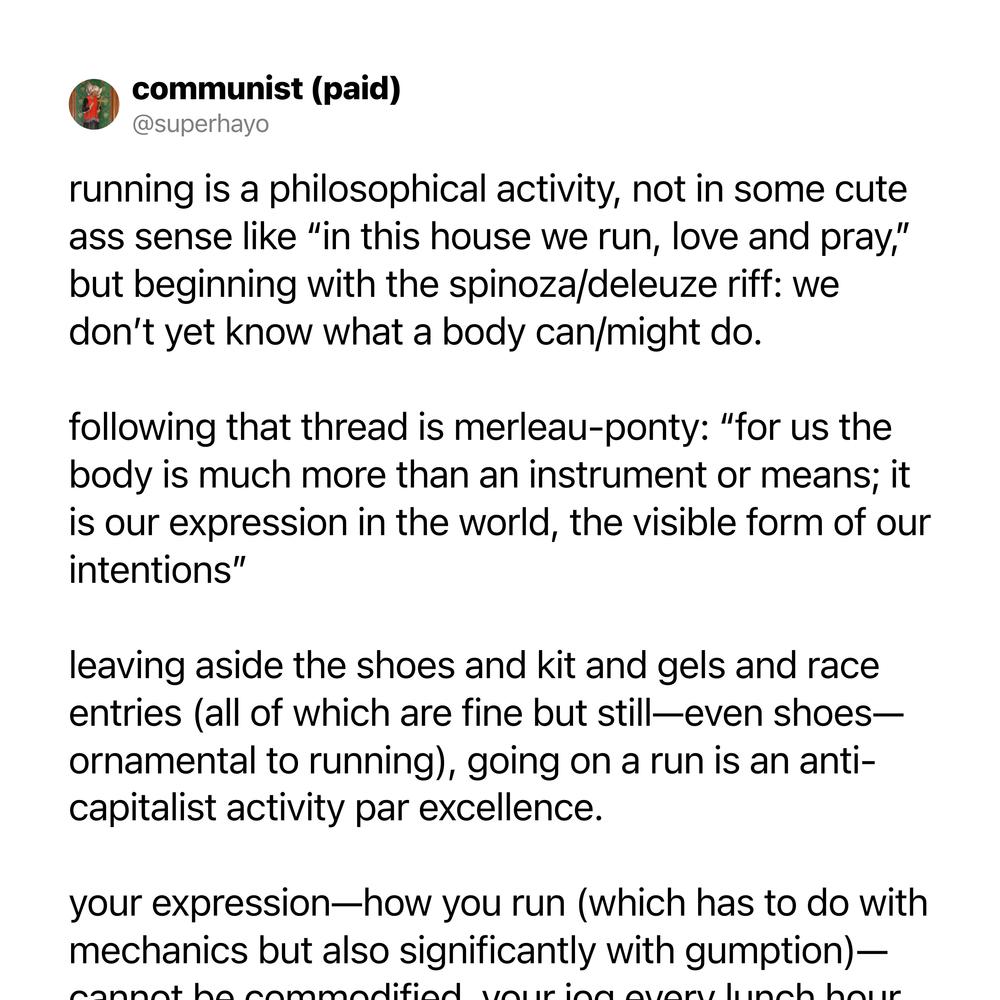Click the word "philosophical" in the first line

378,189
